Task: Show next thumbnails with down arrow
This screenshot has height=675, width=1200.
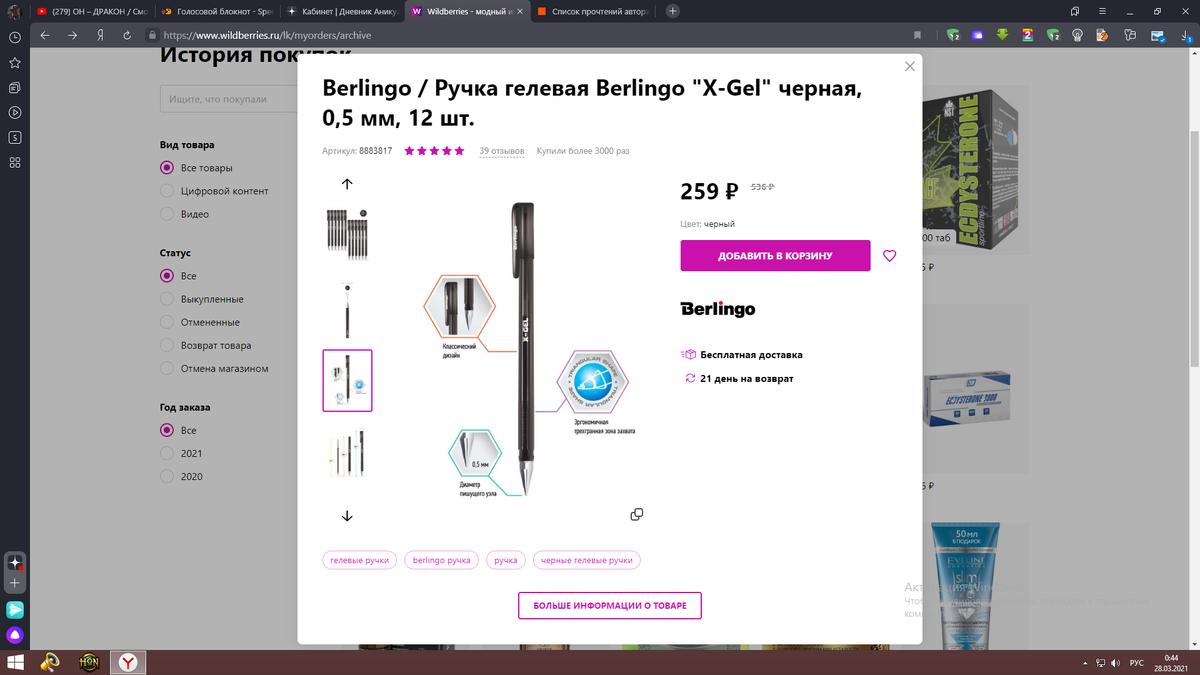Action: coord(347,516)
